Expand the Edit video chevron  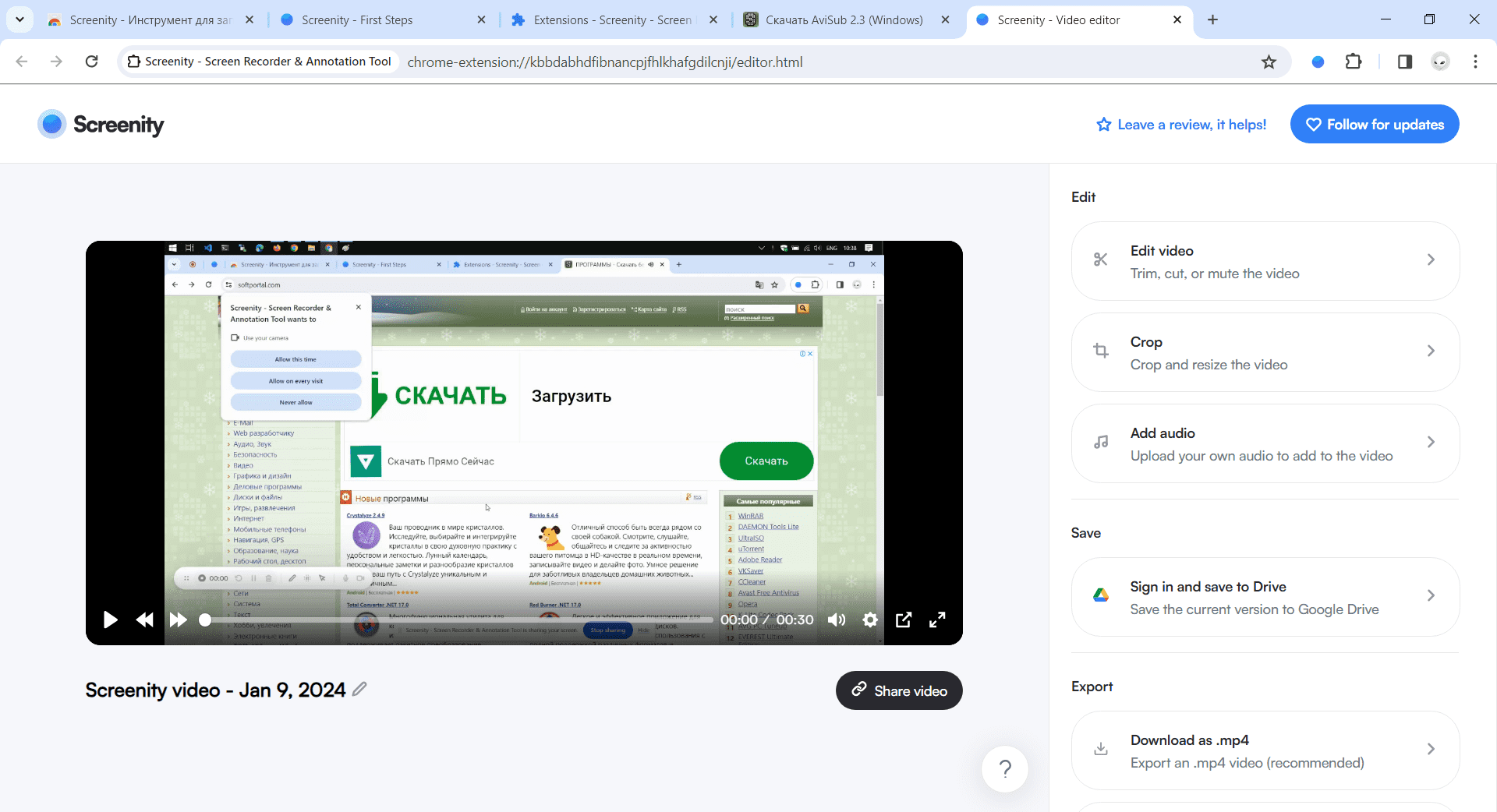tap(1431, 259)
